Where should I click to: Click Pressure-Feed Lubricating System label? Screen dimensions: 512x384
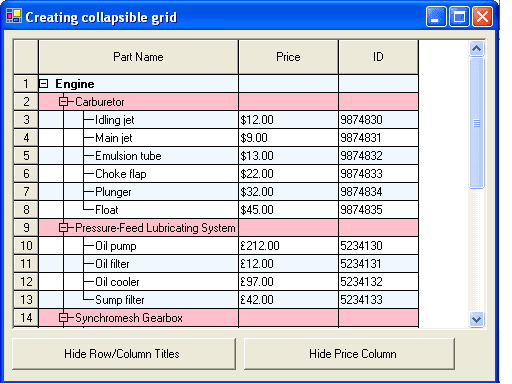coord(155,228)
